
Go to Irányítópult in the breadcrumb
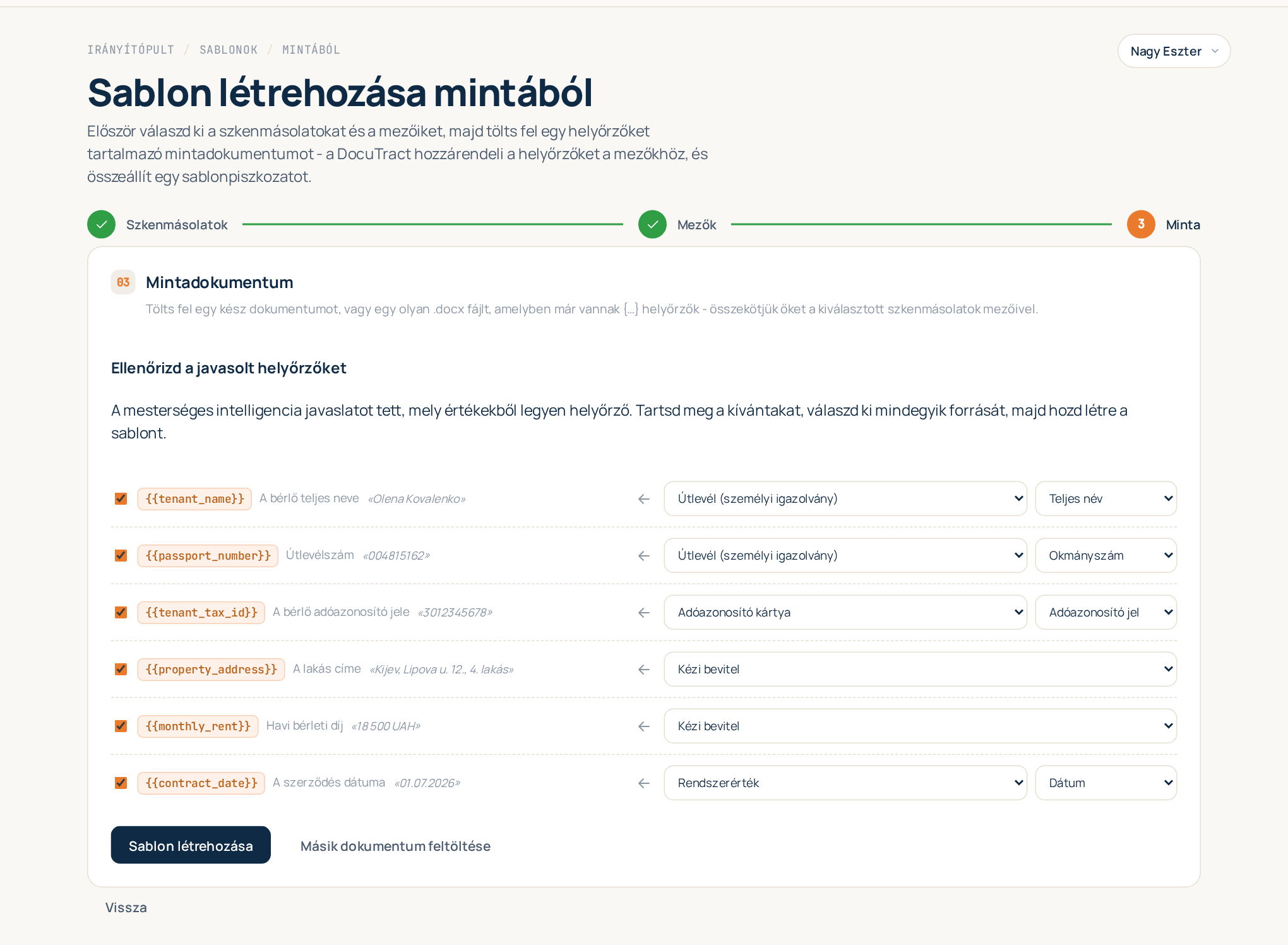click(131, 50)
